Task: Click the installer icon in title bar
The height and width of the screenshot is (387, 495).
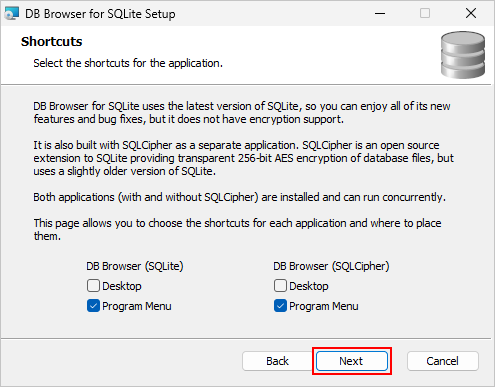Action: click(x=12, y=14)
